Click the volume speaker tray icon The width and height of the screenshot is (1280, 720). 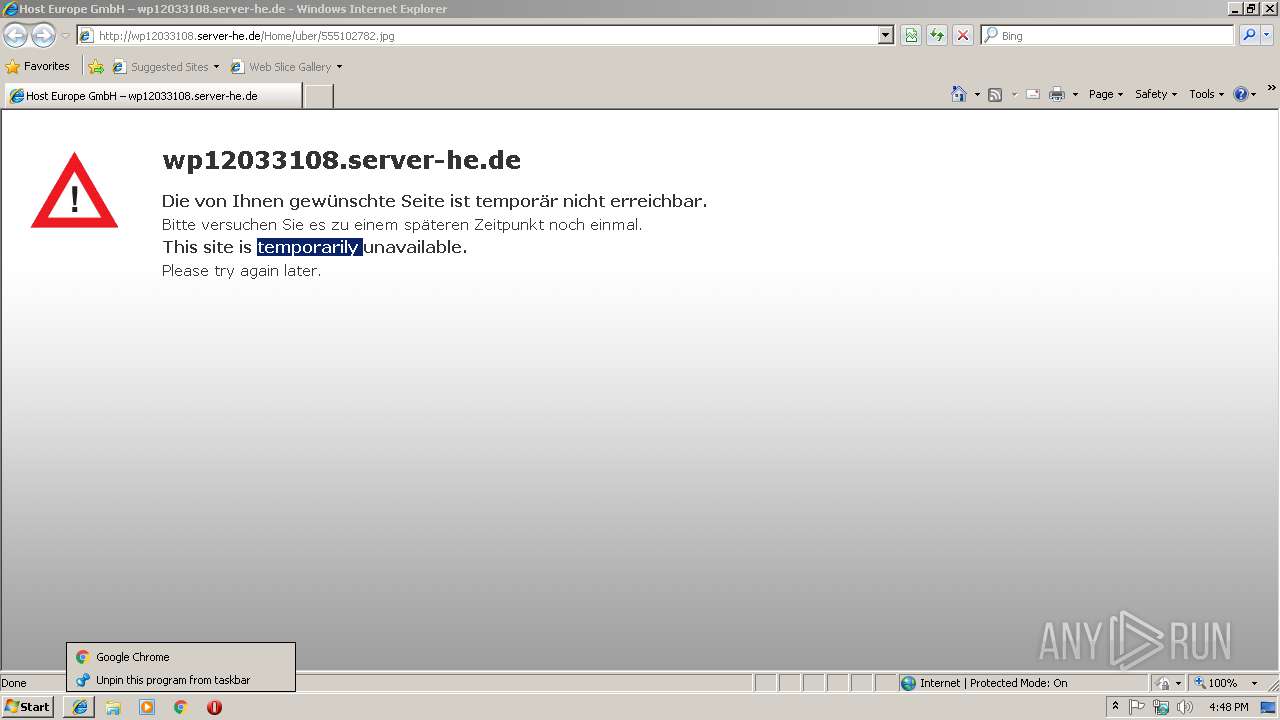pos(1185,707)
